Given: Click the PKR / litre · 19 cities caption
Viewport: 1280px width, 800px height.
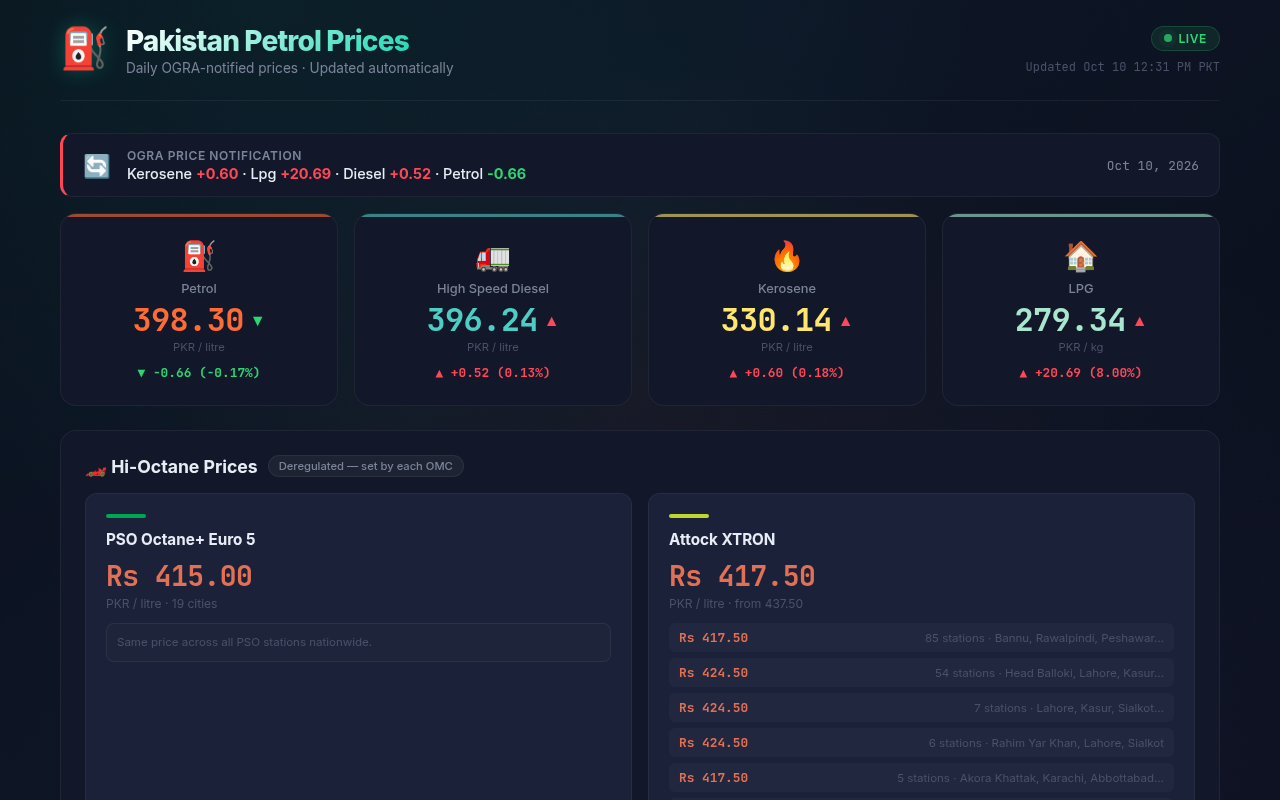Looking at the screenshot, I should 162,604.
